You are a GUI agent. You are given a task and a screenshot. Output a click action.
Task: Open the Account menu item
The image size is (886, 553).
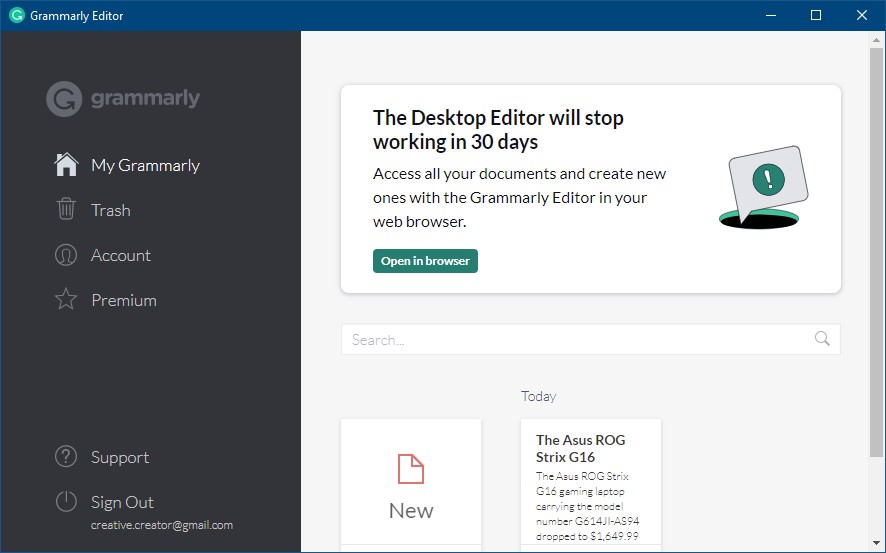tap(121, 255)
